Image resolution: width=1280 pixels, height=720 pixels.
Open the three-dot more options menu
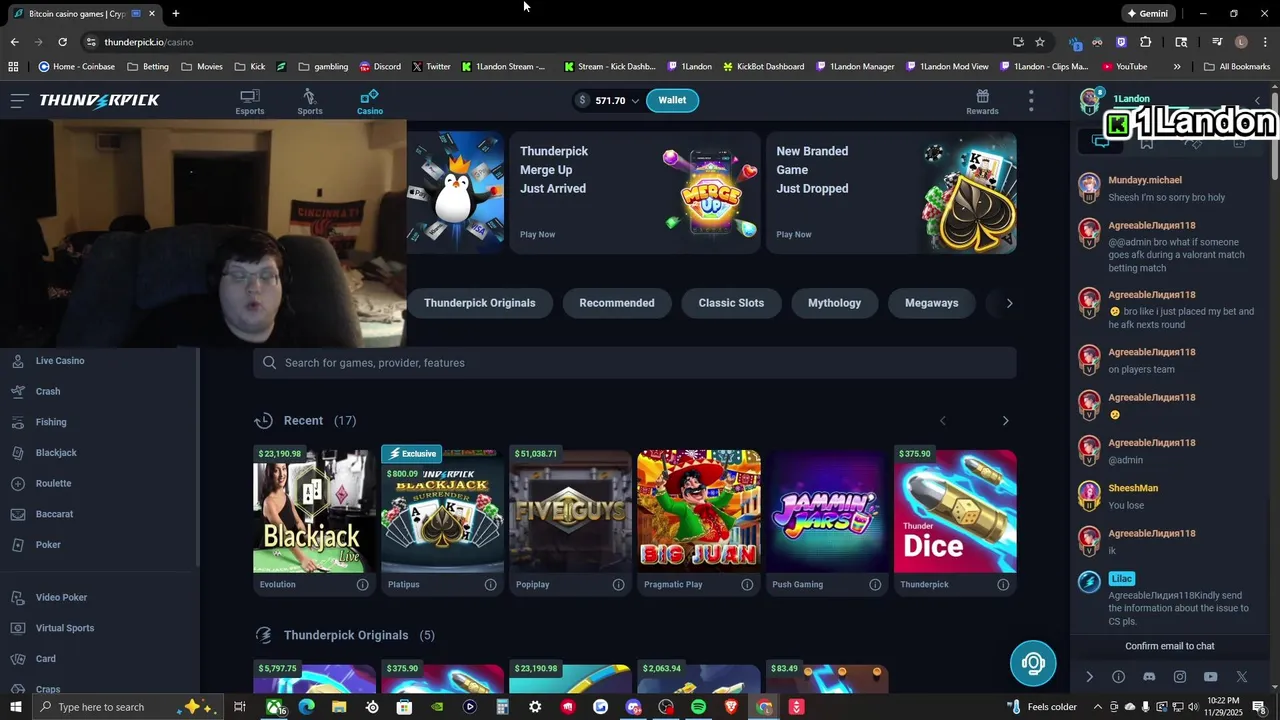1031,101
